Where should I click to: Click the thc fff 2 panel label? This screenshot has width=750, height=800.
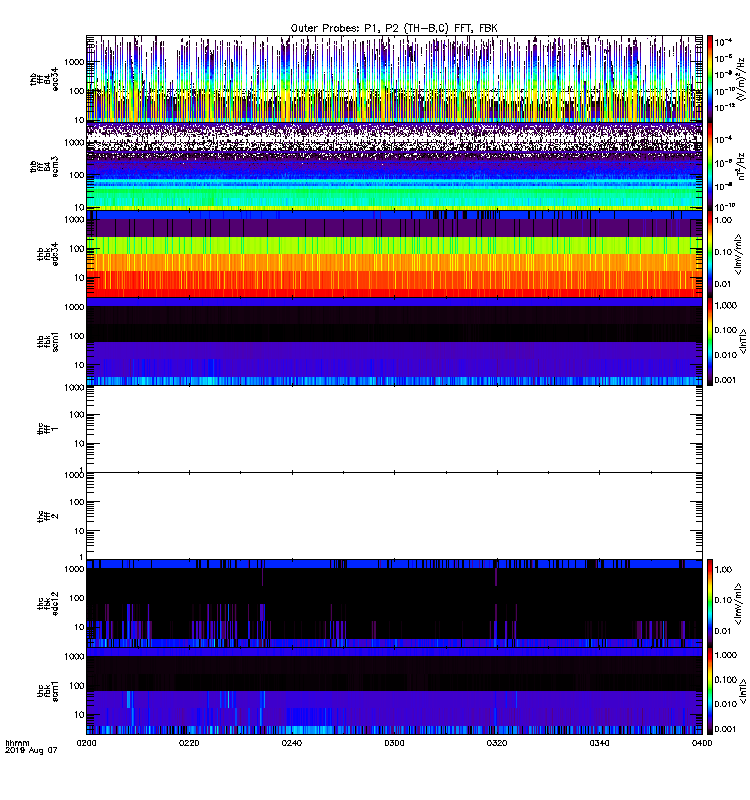point(48,516)
